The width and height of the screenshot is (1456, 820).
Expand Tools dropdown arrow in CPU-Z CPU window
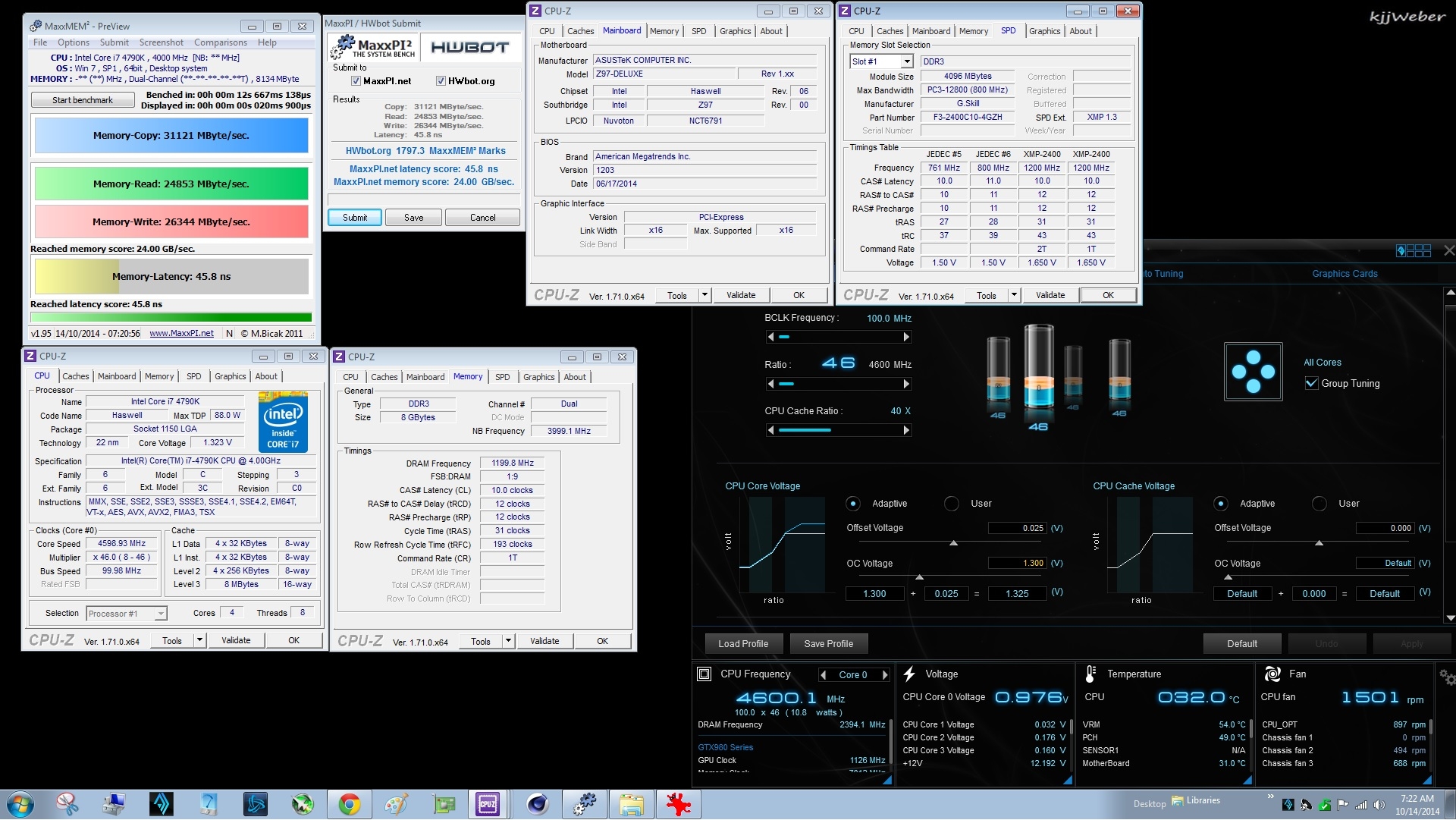click(x=199, y=640)
